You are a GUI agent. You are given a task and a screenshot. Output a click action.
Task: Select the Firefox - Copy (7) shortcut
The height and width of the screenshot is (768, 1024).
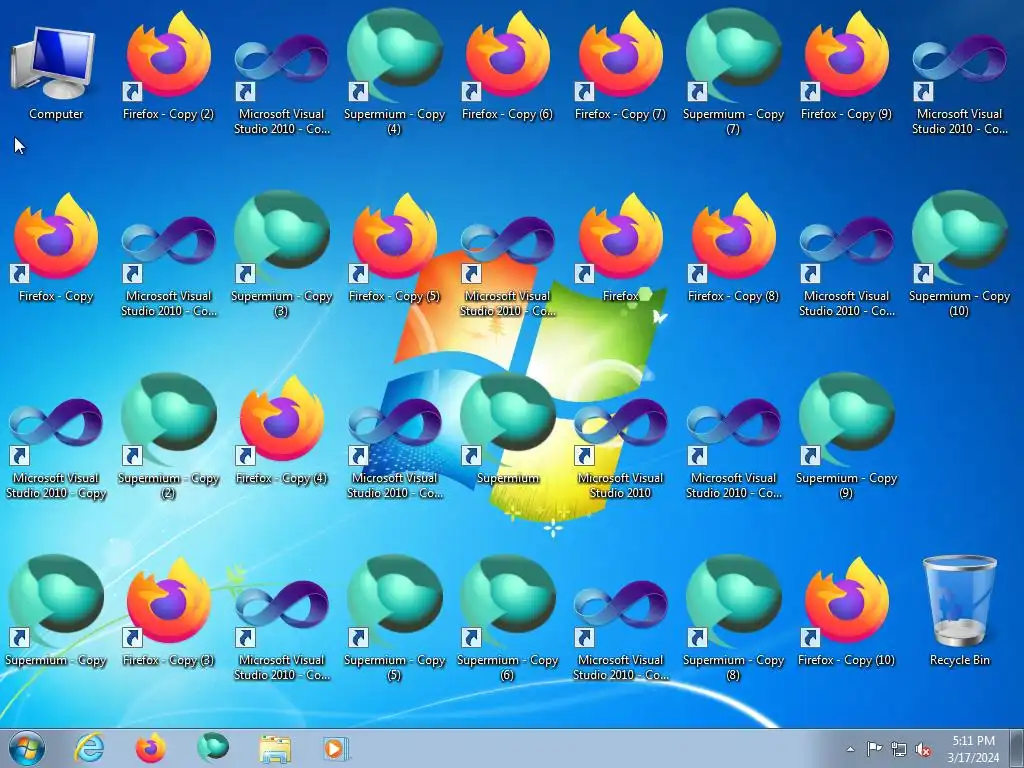(x=620, y=64)
